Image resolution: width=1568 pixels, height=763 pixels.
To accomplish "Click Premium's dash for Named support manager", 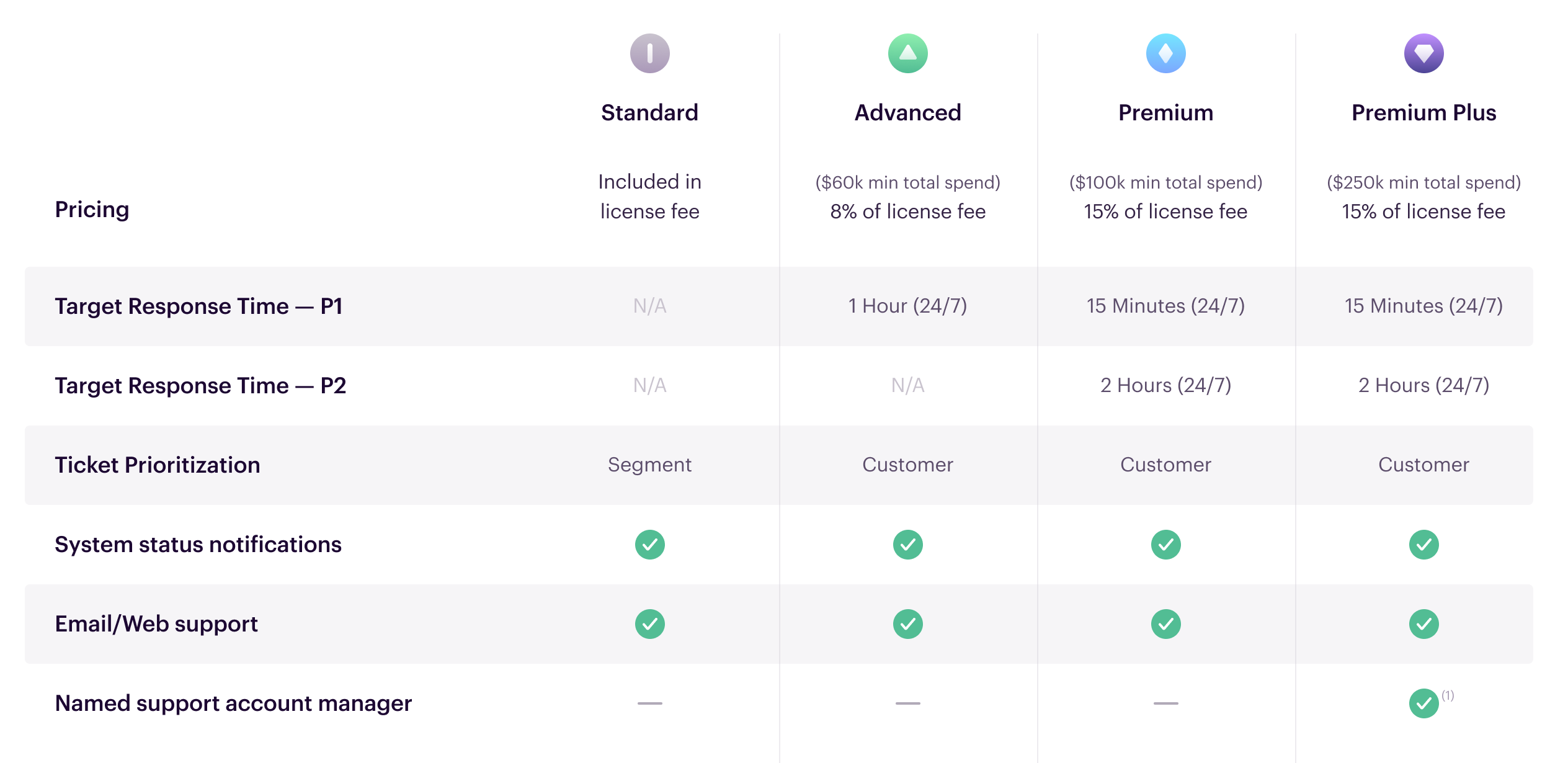I will click(1165, 703).
